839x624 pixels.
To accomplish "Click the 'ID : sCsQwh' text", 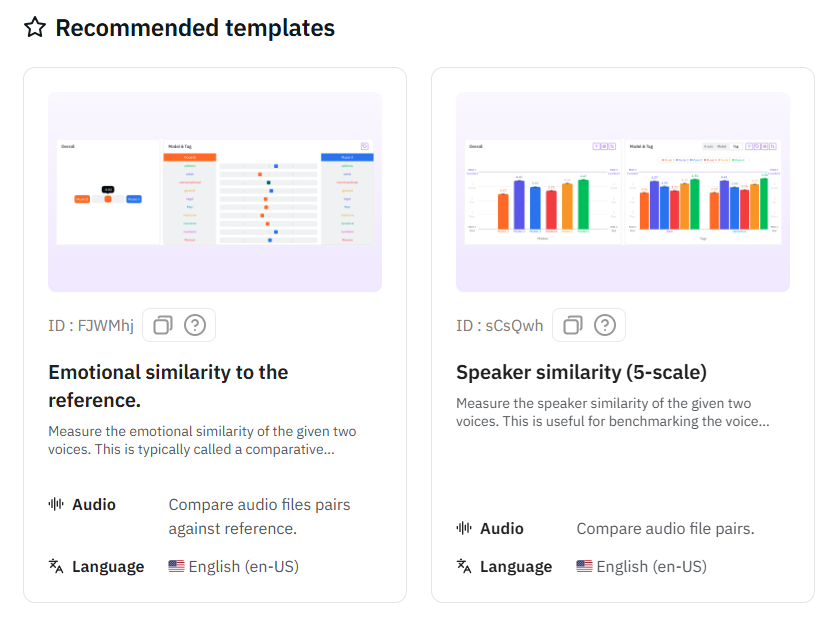I will (x=500, y=326).
